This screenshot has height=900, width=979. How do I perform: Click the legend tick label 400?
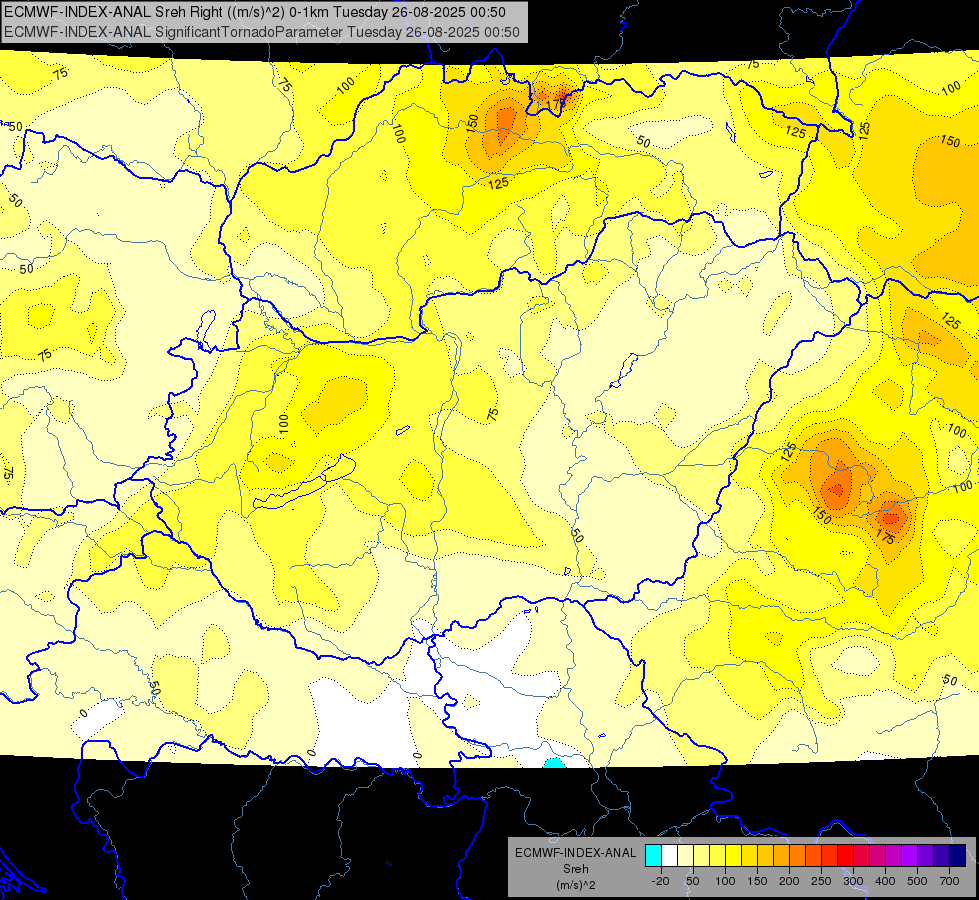click(x=886, y=881)
